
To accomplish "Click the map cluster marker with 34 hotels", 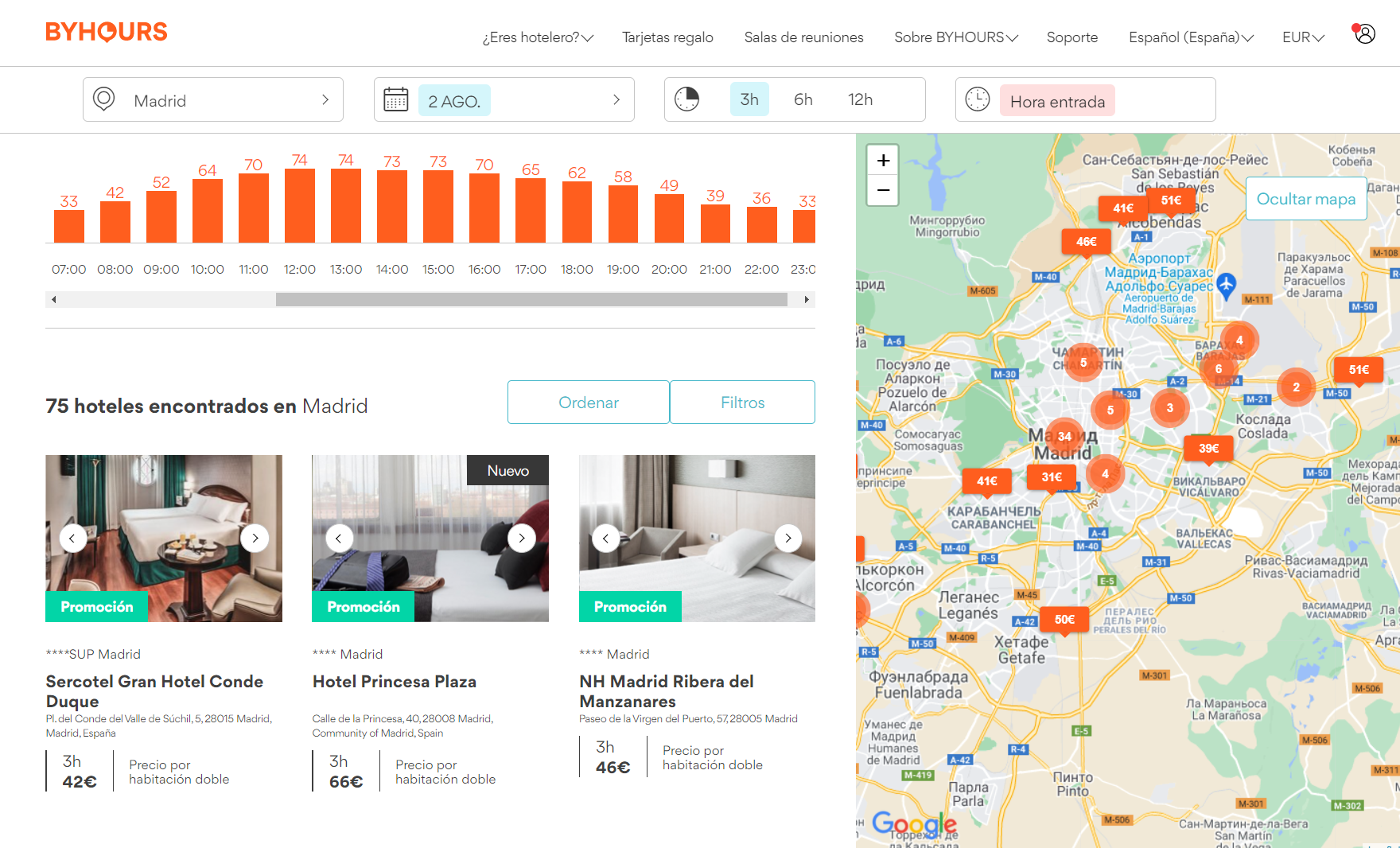I will (x=1064, y=437).
